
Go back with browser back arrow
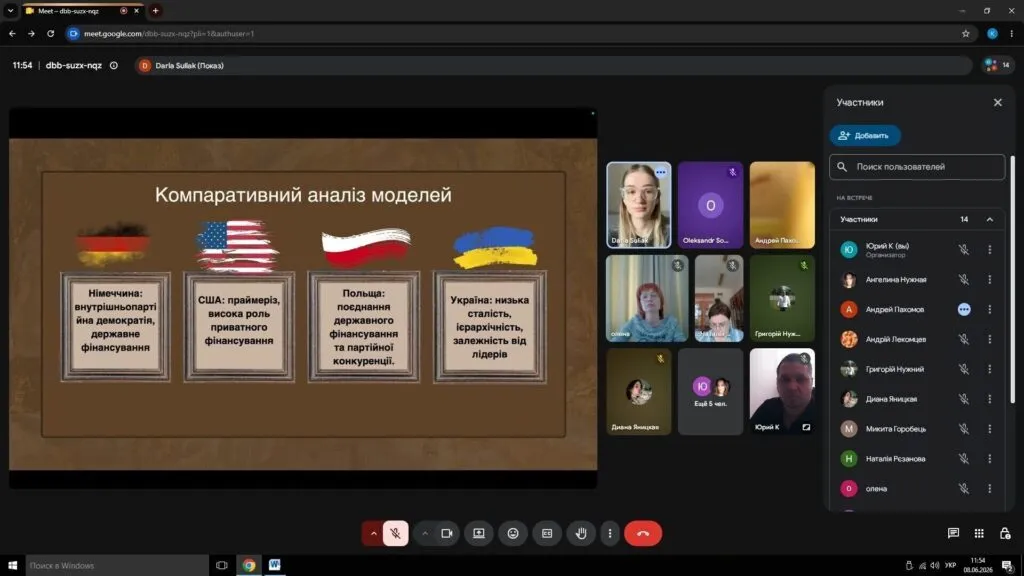[x=12, y=33]
